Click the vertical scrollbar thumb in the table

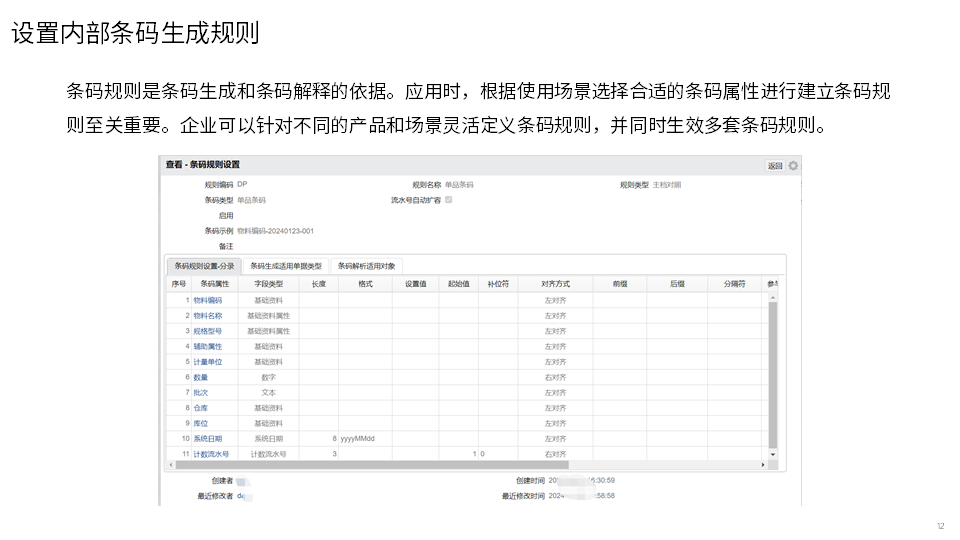tap(771, 375)
